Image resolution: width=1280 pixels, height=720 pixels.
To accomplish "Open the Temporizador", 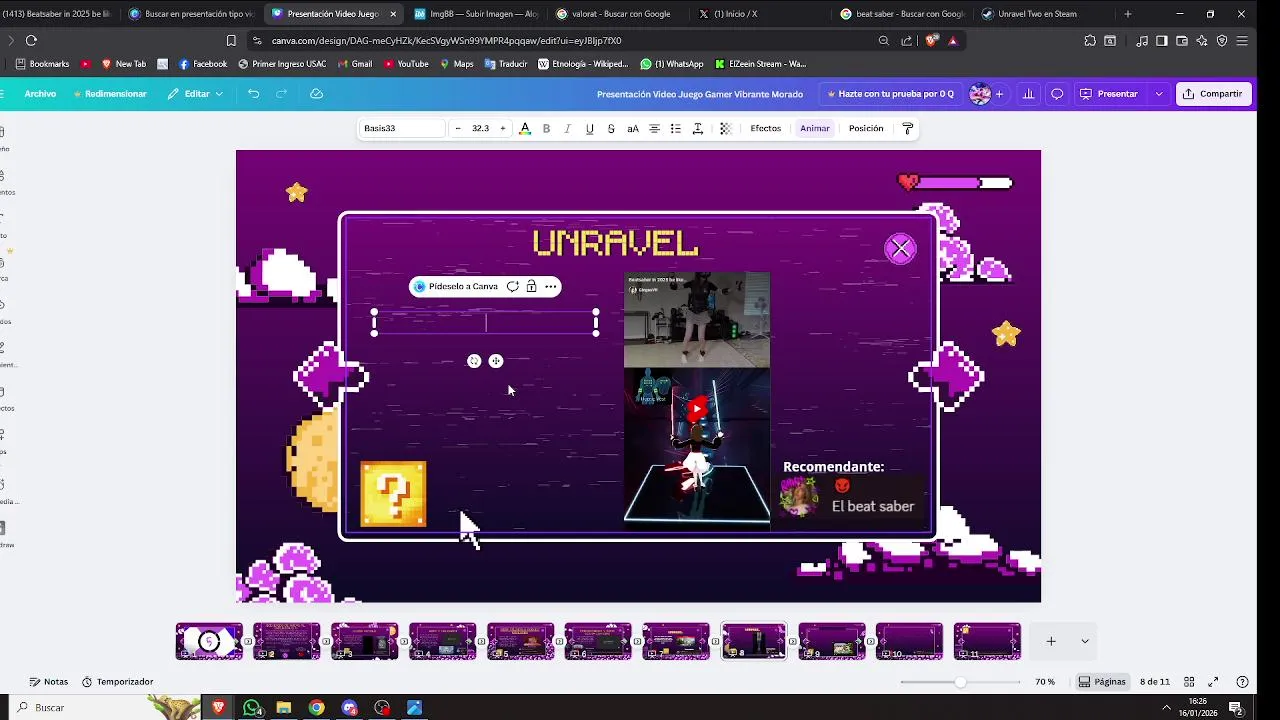I will [117, 682].
